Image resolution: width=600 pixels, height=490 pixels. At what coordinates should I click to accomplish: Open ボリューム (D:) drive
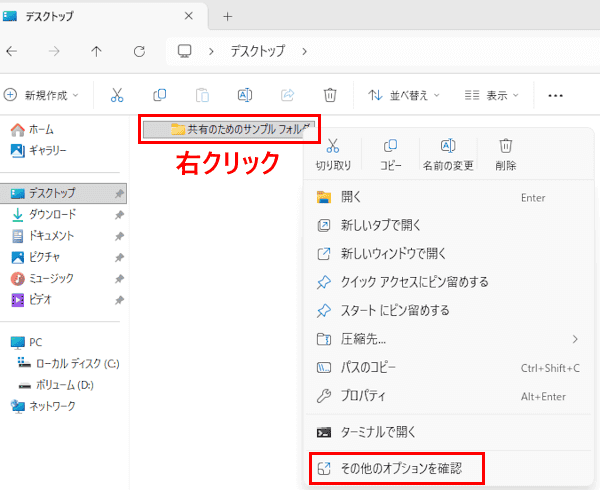[56, 385]
